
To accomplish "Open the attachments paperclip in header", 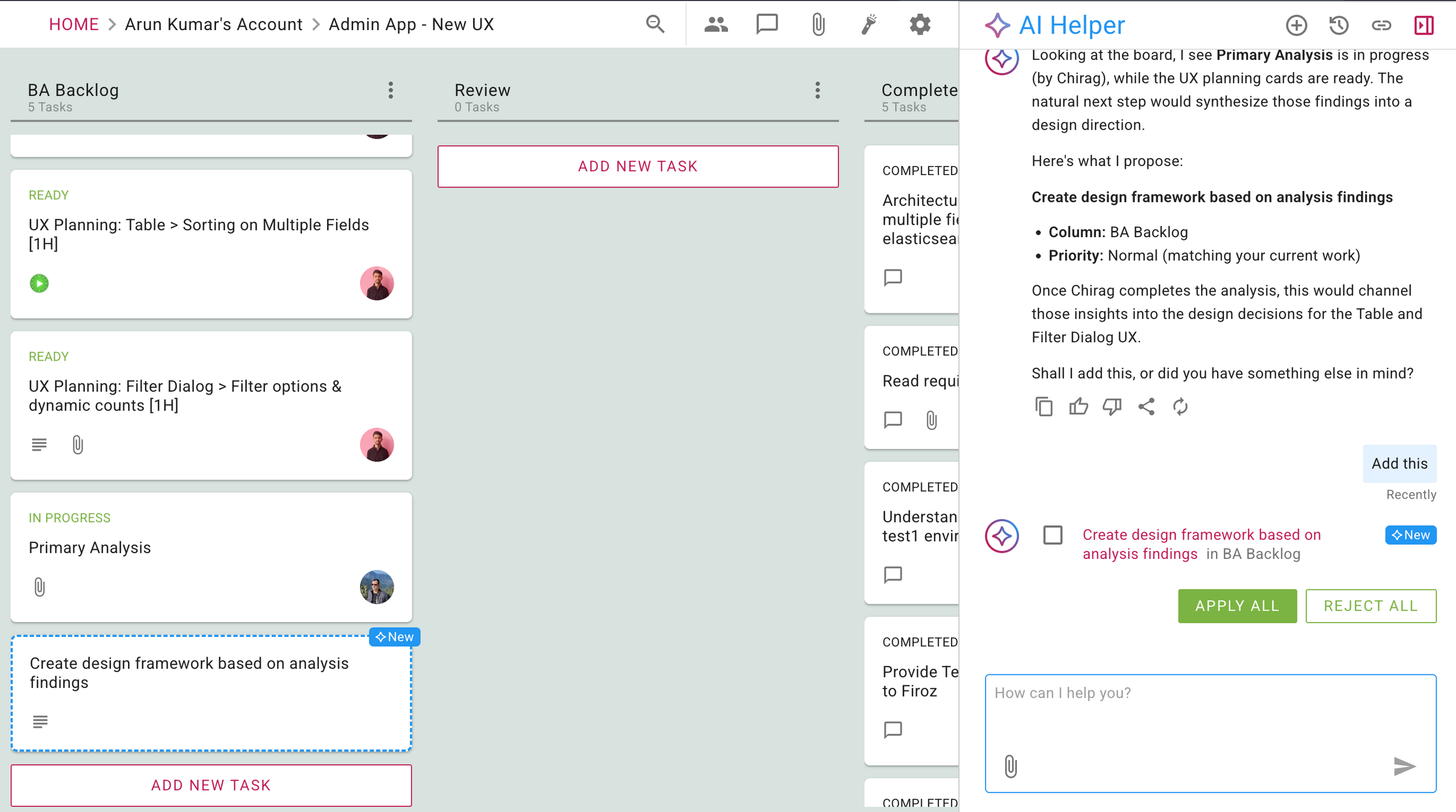I will pos(818,24).
